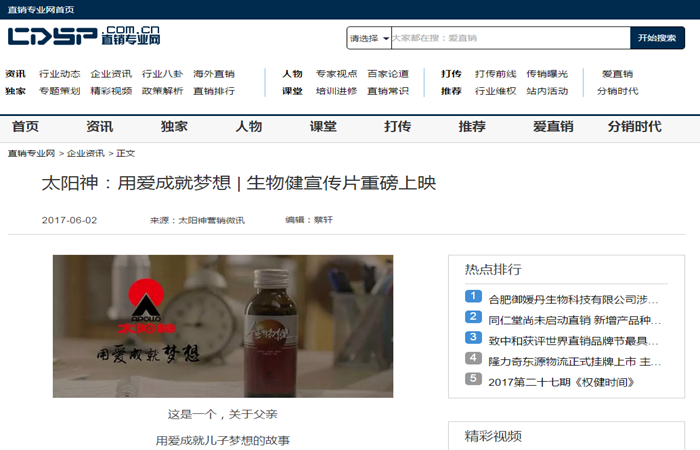Viewport: 700px width, 450px height.
Task: Open 直销专业网首页 link in top bar
Action: 41,10
